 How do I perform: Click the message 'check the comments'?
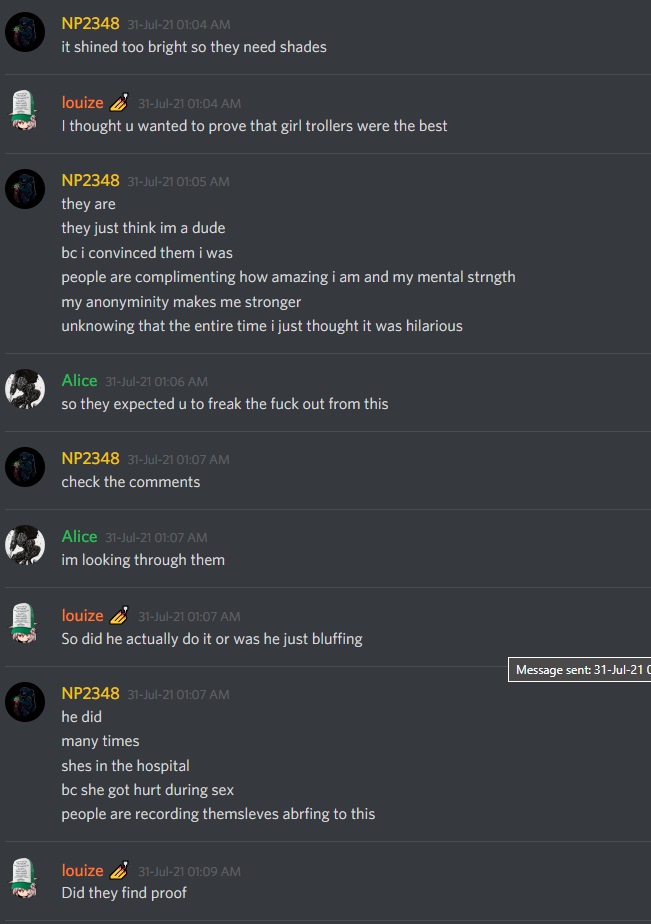click(x=131, y=481)
